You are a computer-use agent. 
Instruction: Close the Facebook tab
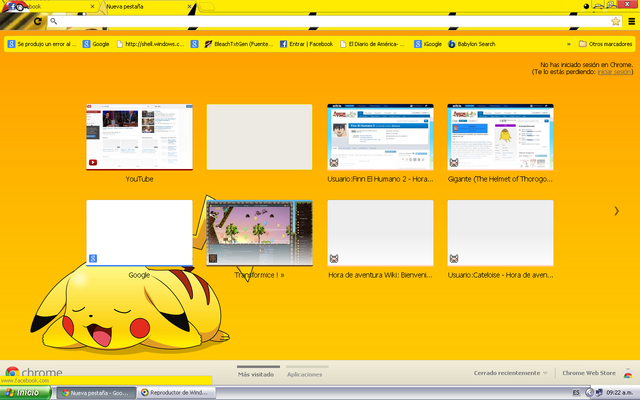[x=93, y=7]
